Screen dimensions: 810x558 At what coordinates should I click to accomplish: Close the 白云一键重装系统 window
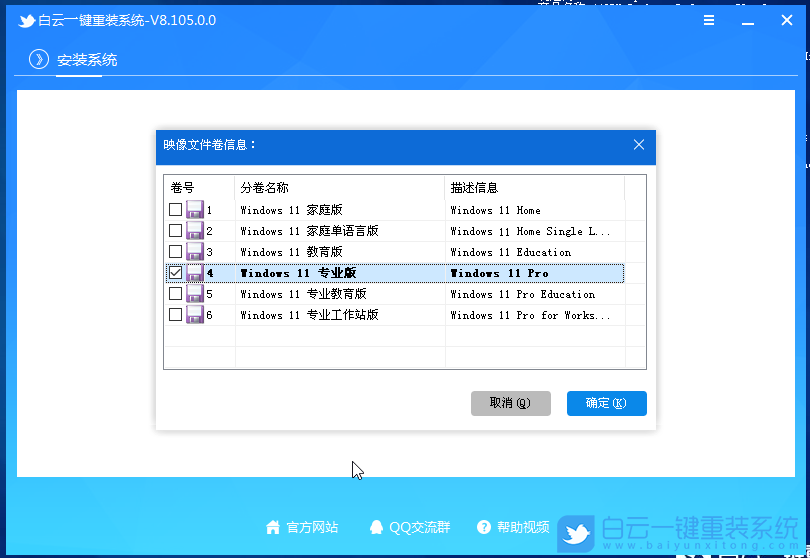click(x=787, y=20)
